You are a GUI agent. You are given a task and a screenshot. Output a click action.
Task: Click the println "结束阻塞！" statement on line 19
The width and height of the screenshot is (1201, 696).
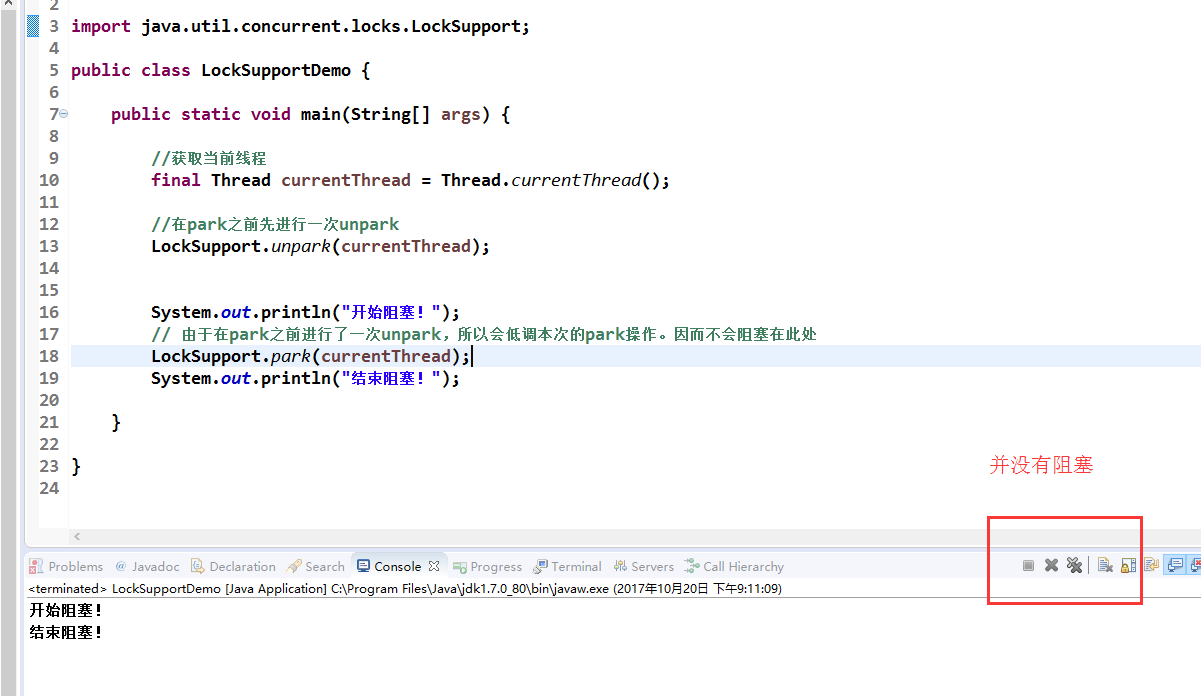(306, 378)
